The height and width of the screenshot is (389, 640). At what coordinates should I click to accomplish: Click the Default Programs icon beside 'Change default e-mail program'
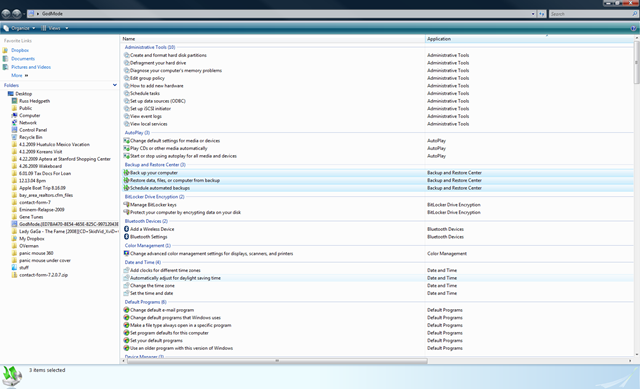[x=127, y=310]
